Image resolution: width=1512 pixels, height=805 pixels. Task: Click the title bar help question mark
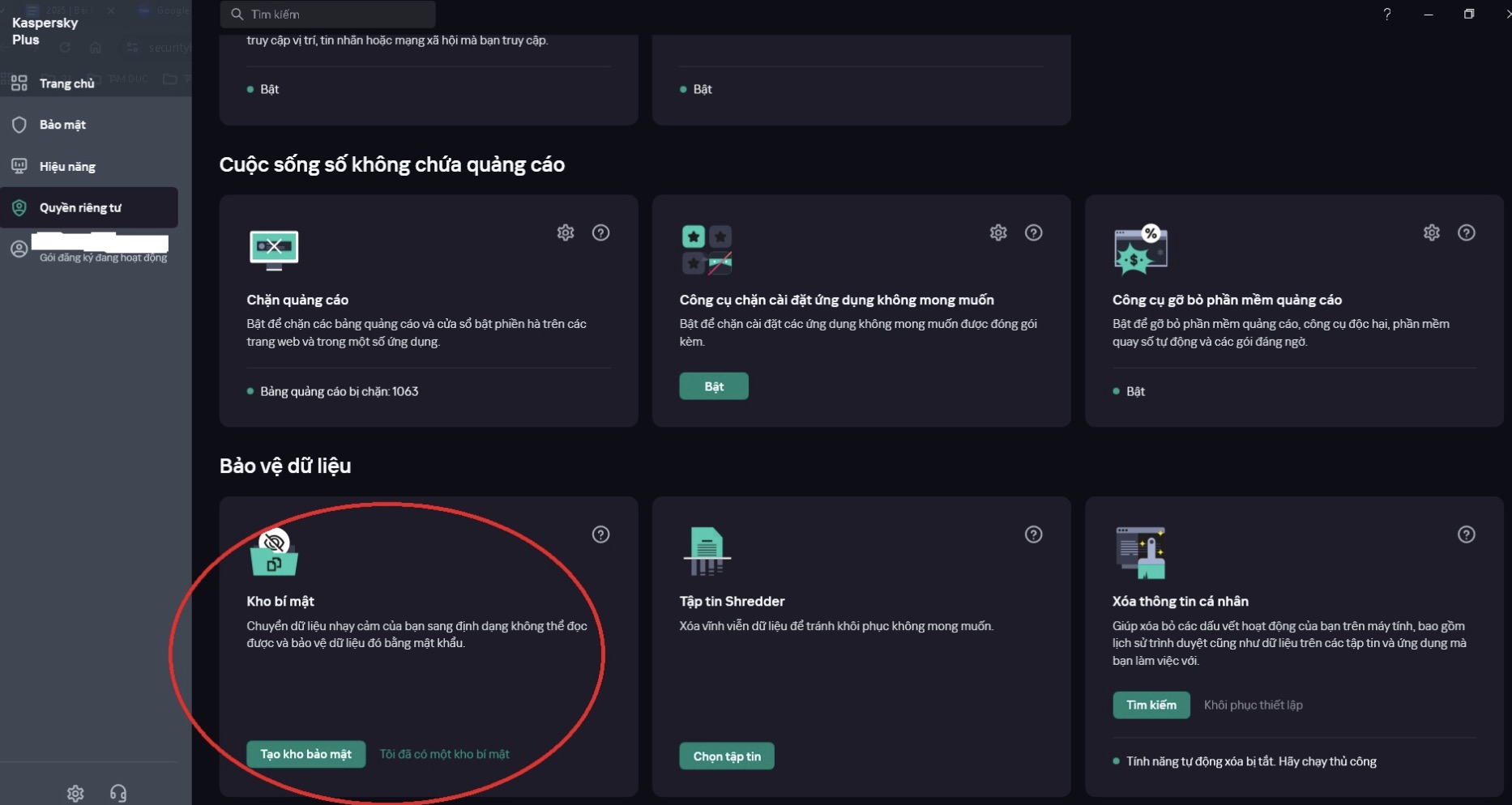[1387, 14]
